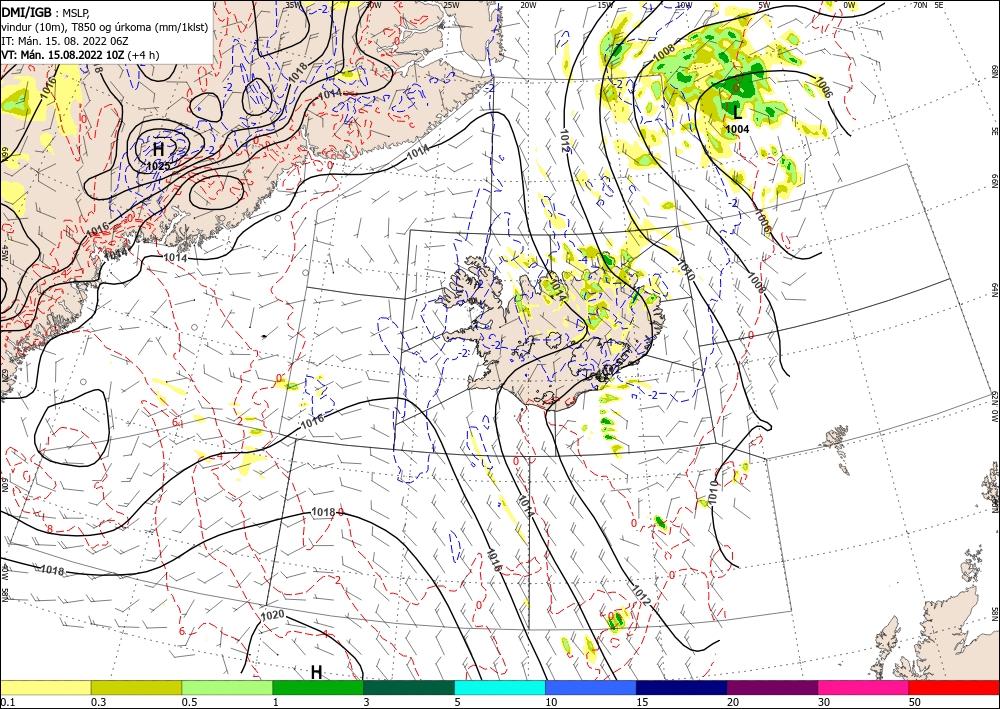Pick the blue 10–15 mm legend swatch
Screen dimensions: 1000x709
point(591,687)
